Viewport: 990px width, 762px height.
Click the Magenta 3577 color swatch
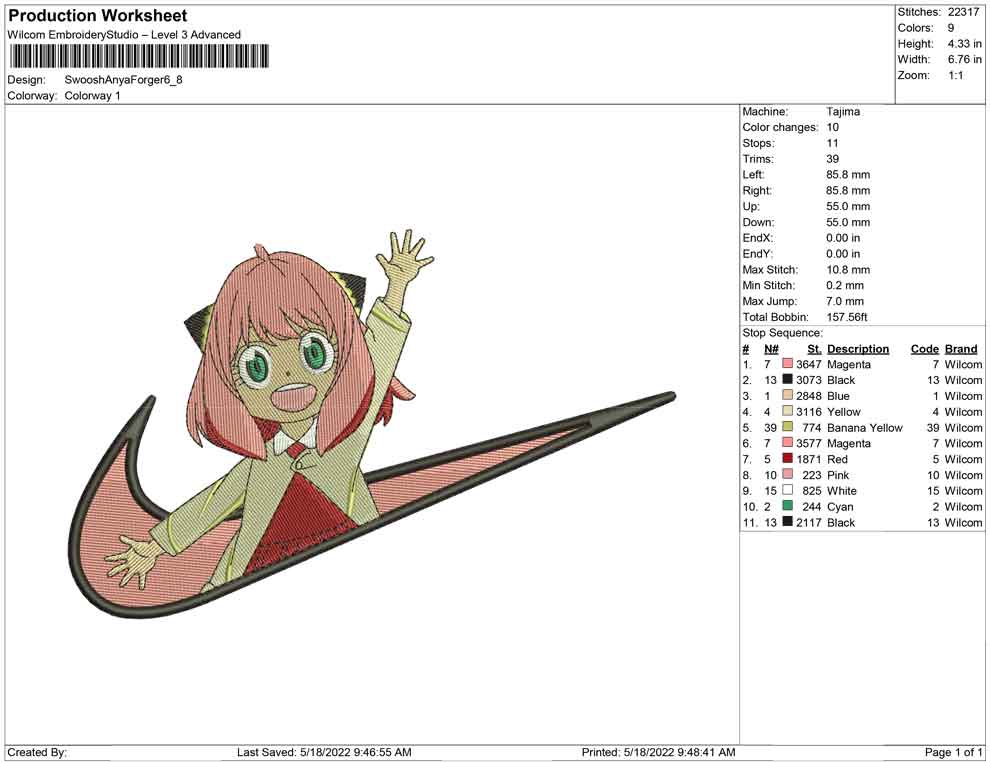(x=787, y=443)
